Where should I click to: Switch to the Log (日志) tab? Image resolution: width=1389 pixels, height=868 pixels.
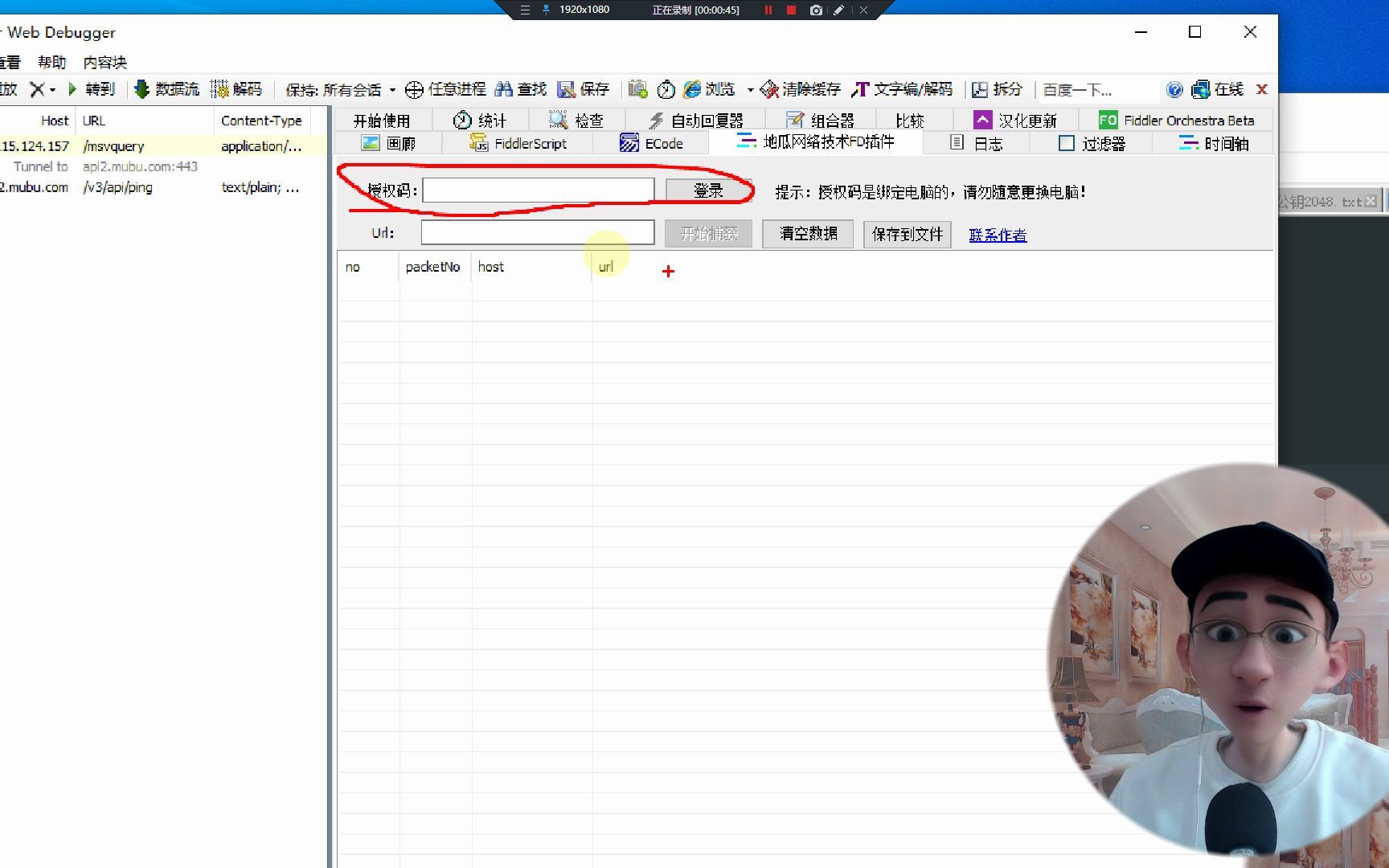(976, 144)
